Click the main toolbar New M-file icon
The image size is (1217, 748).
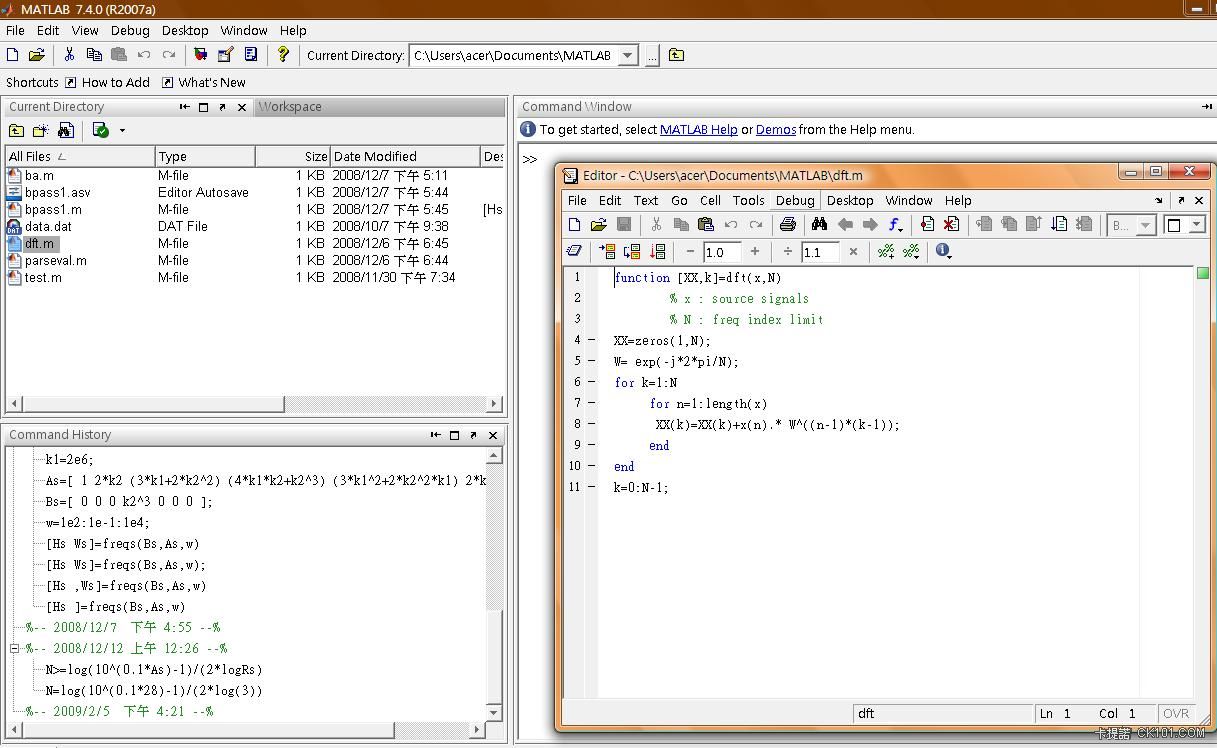(13, 55)
